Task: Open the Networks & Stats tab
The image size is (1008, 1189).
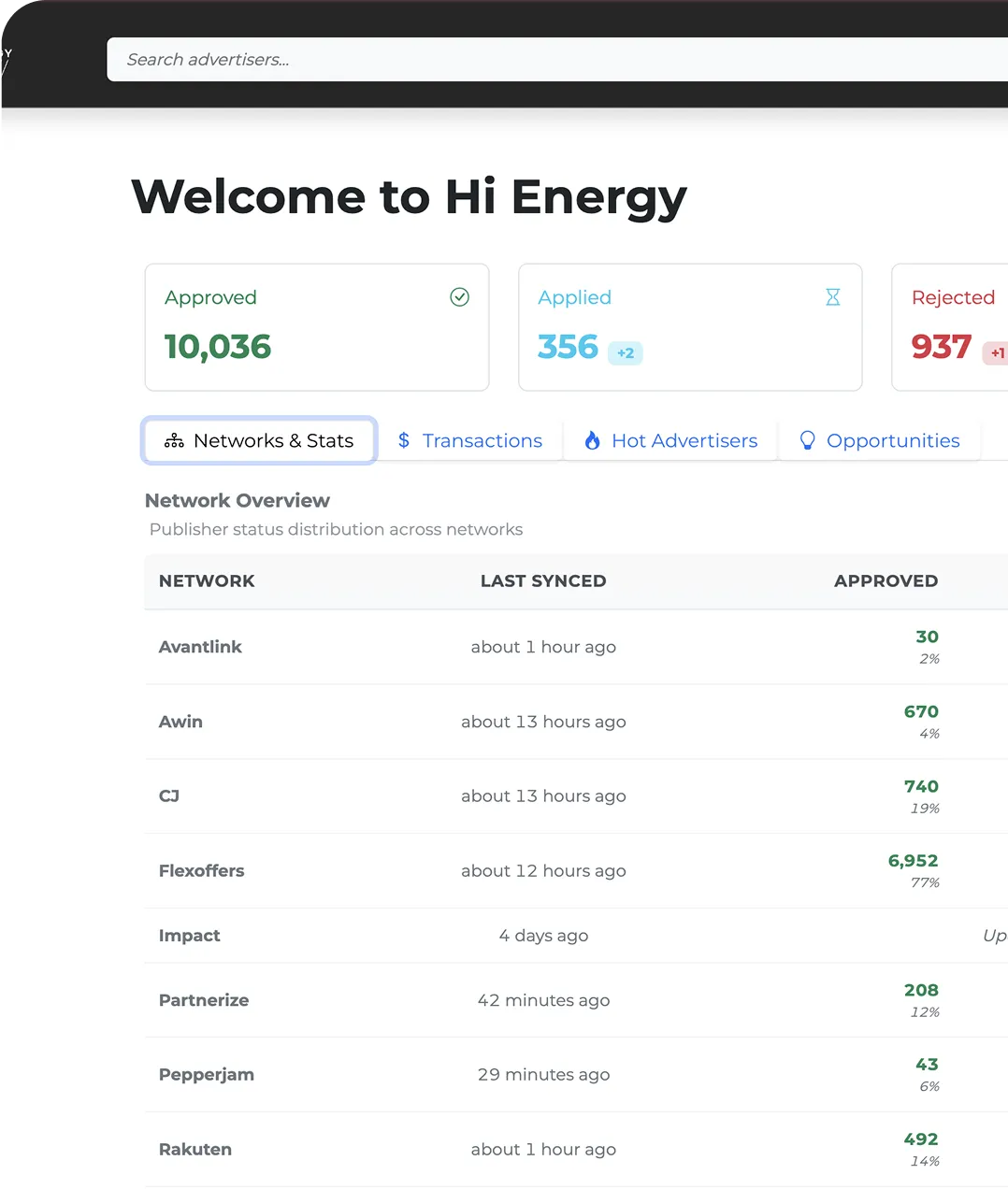Action: 259,440
